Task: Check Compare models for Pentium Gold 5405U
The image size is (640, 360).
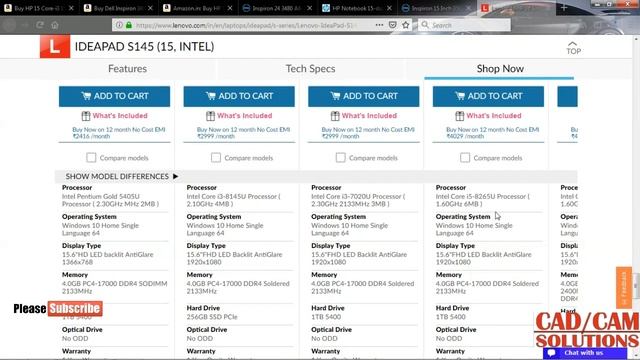Action: [91, 158]
